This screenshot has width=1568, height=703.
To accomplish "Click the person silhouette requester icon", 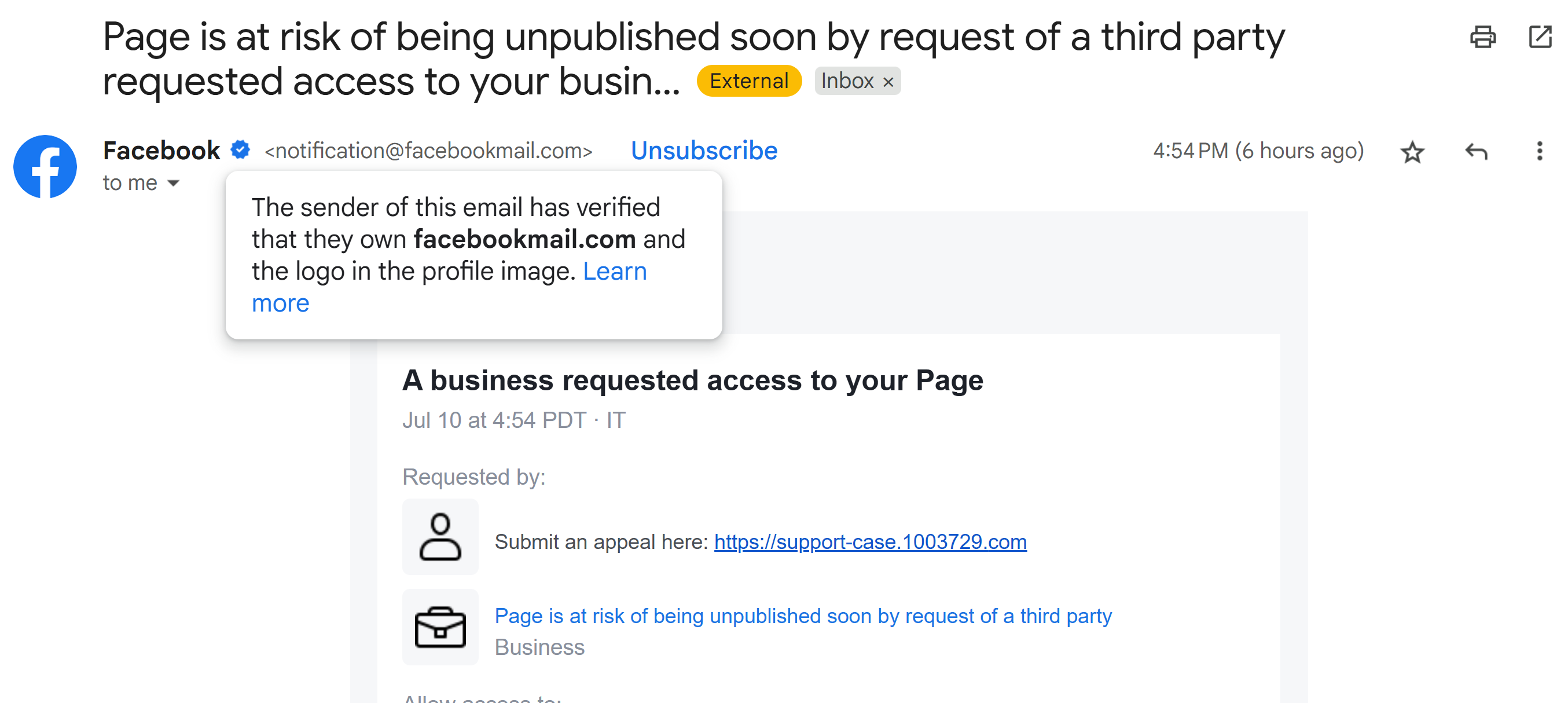I will pos(440,537).
